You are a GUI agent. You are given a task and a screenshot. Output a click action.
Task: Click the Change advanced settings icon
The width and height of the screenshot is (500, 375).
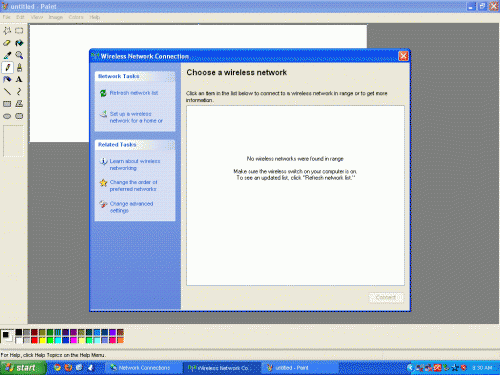(103, 204)
